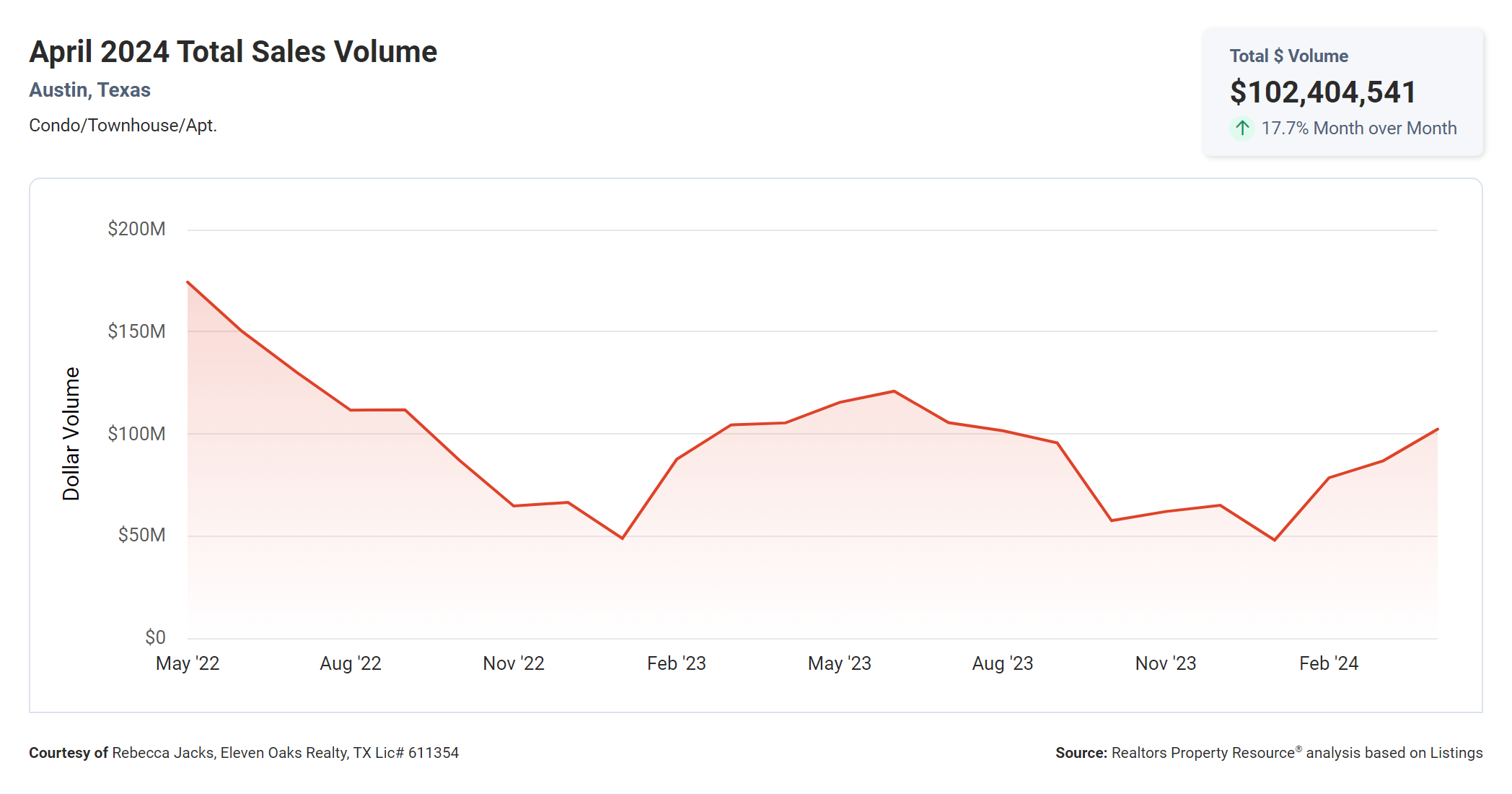Click the Feb '23 x-axis label
The height and width of the screenshot is (794, 1512).
point(676,663)
